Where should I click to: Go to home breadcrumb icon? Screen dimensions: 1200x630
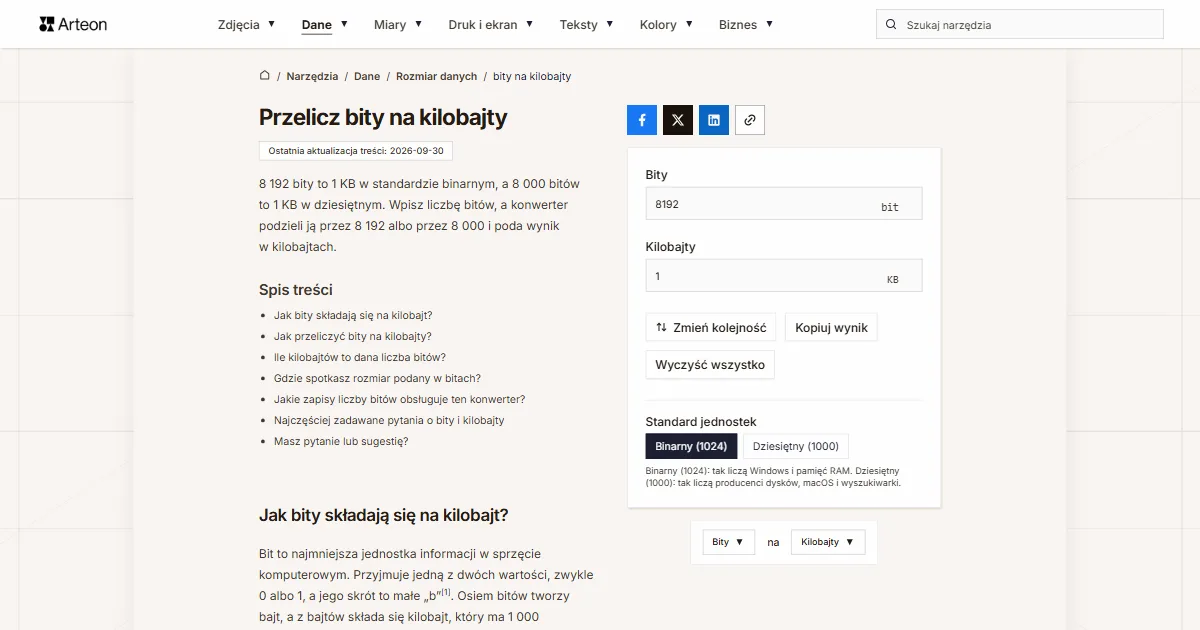pos(265,75)
